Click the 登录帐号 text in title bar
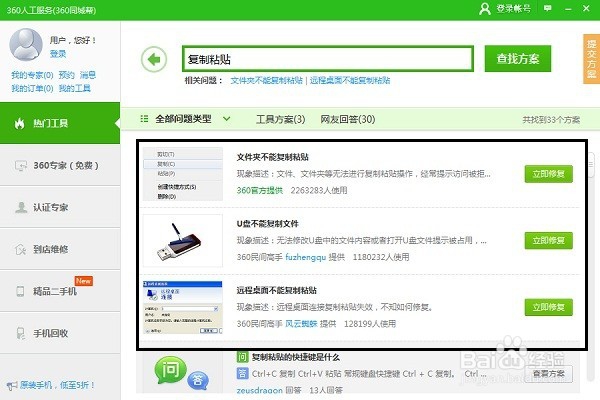Image resolution: width=600 pixels, height=400 pixels. click(x=514, y=8)
